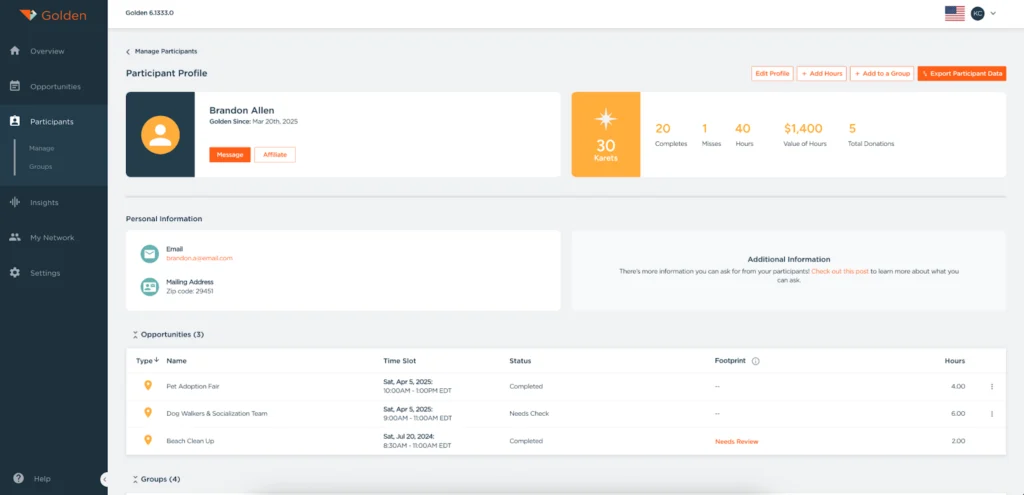Viewport: 1024px width, 495px height.
Task: Collapse the Groups (4) section
Action: [x=135, y=479]
